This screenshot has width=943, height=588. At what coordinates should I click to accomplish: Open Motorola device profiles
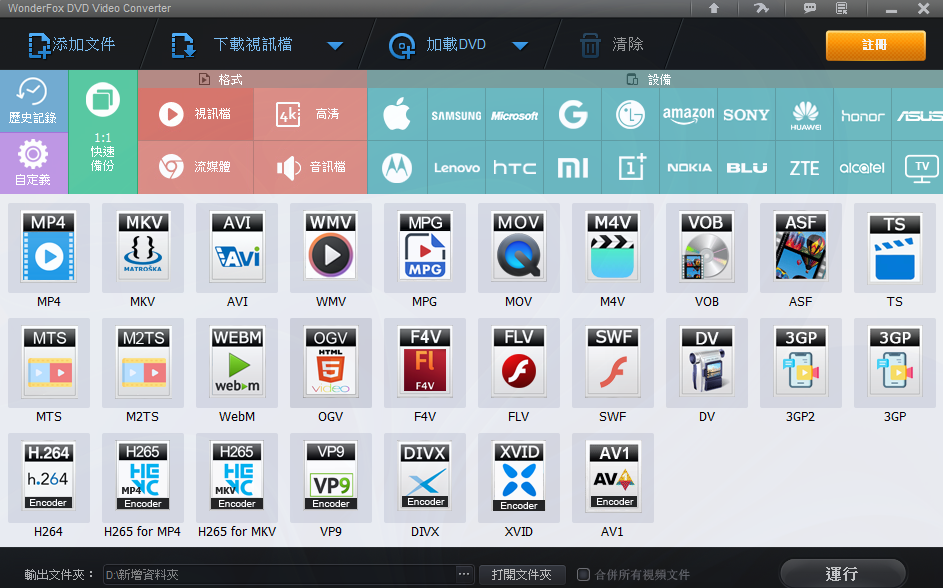tap(397, 168)
